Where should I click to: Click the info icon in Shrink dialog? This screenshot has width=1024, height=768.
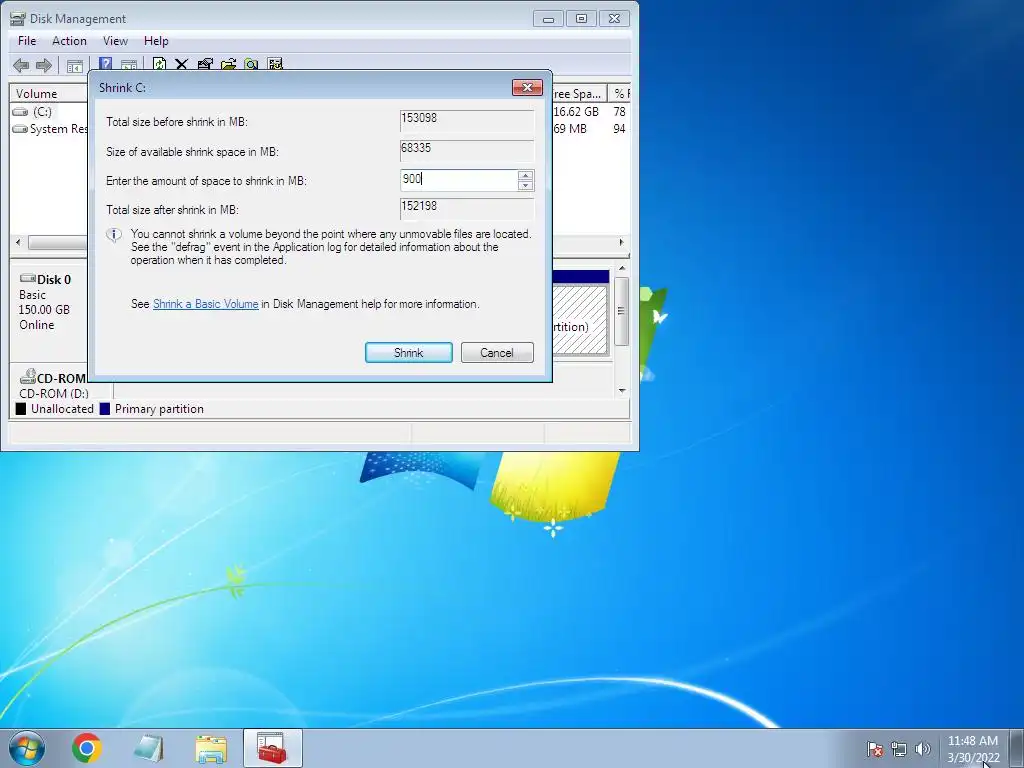[x=114, y=235]
